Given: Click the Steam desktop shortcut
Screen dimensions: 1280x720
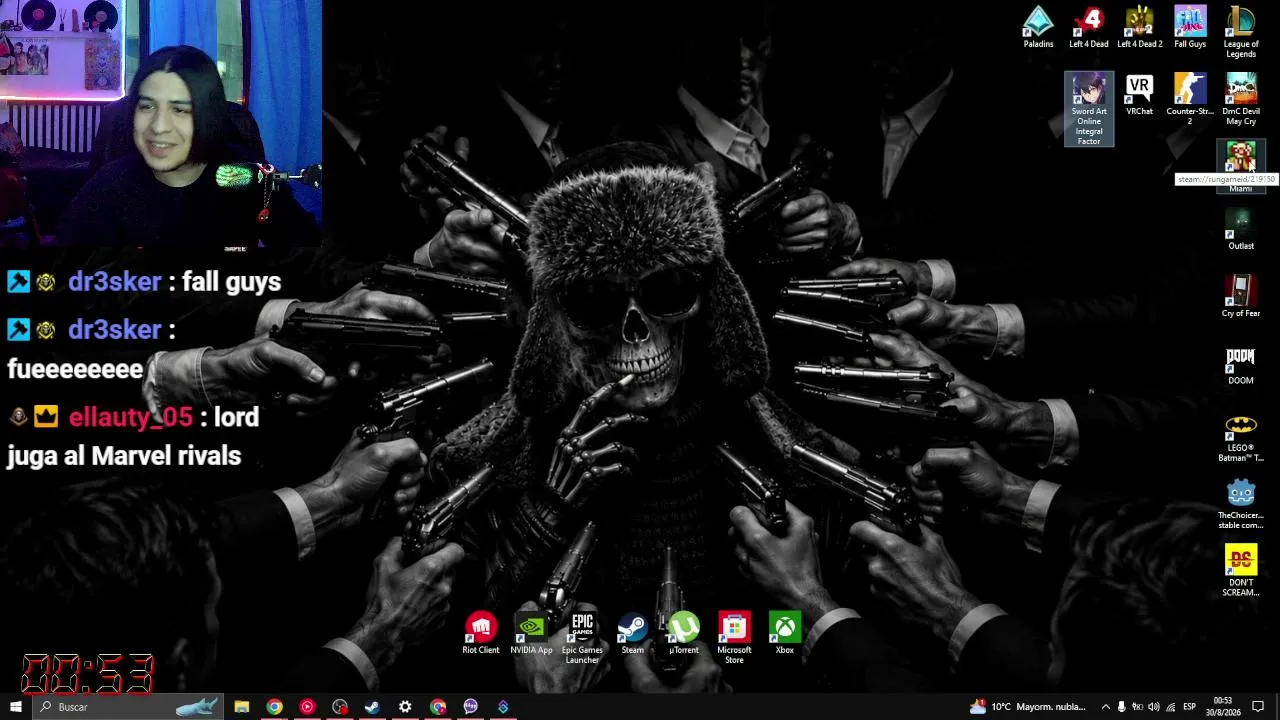Looking at the screenshot, I should 633,634.
